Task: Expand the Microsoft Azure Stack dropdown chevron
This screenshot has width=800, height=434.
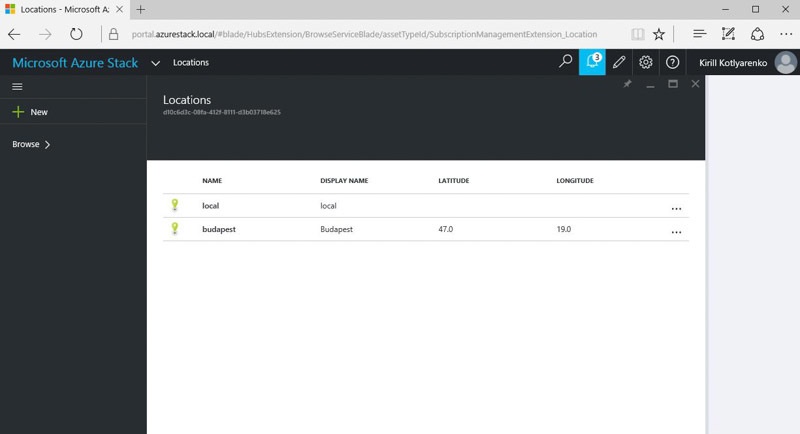Action: 156,63
